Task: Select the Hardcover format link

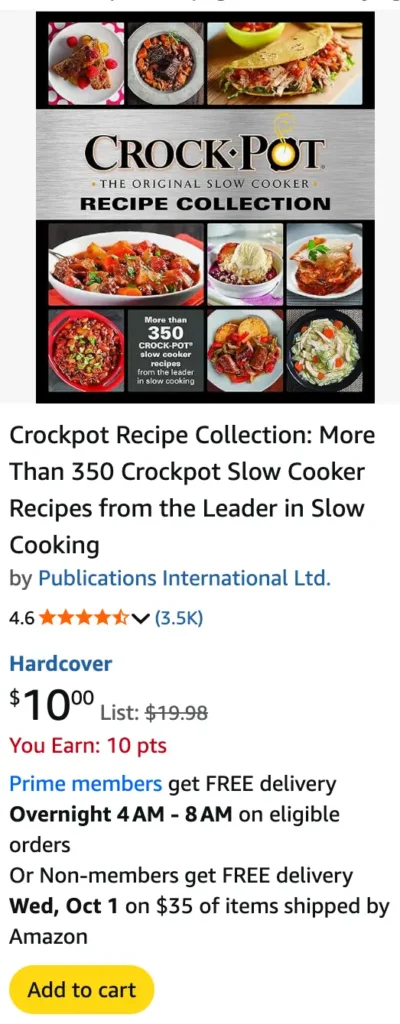Action: point(60,664)
